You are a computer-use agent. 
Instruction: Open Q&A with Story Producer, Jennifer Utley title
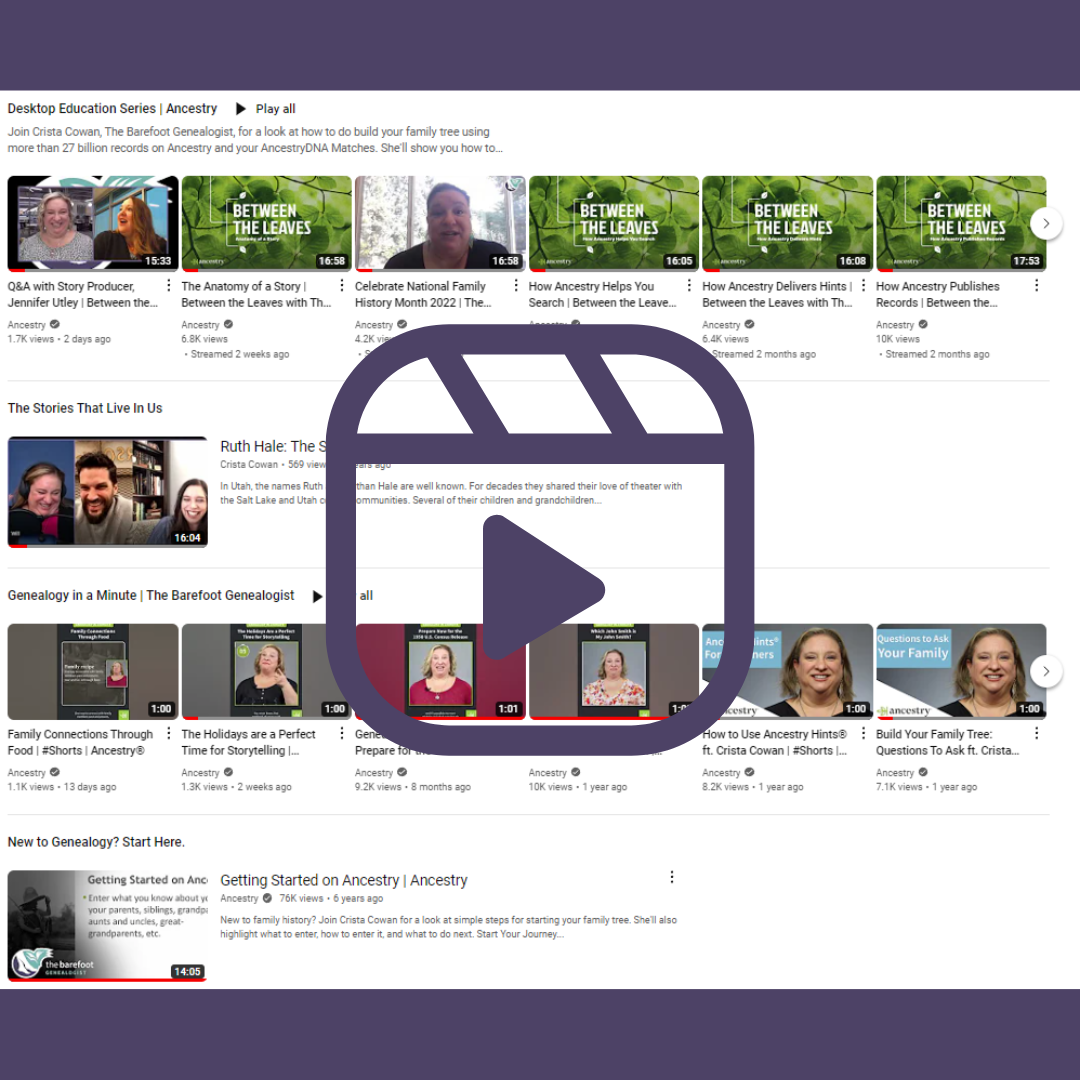pos(83,294)
